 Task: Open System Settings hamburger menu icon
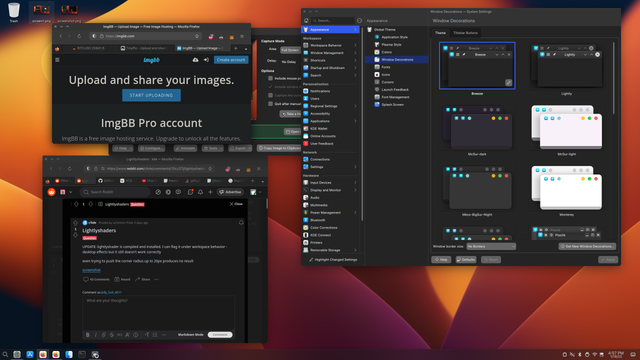(x=359, y=20)
